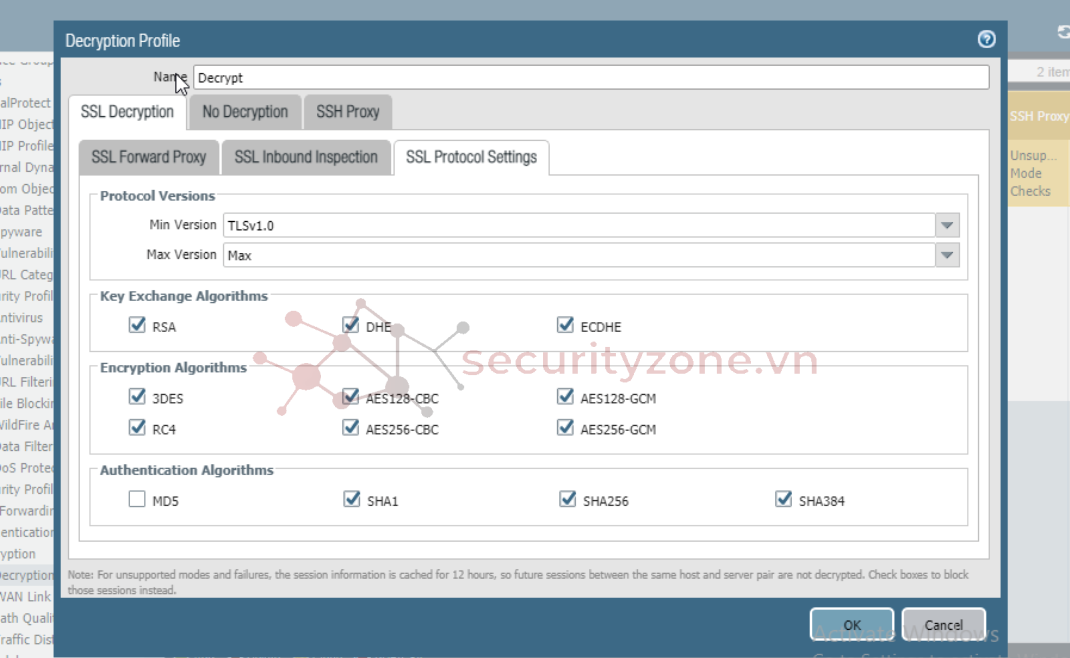Open the Min Version dropdown arrow
This screenshot has height=658, width=1070.
coord(947,226)
